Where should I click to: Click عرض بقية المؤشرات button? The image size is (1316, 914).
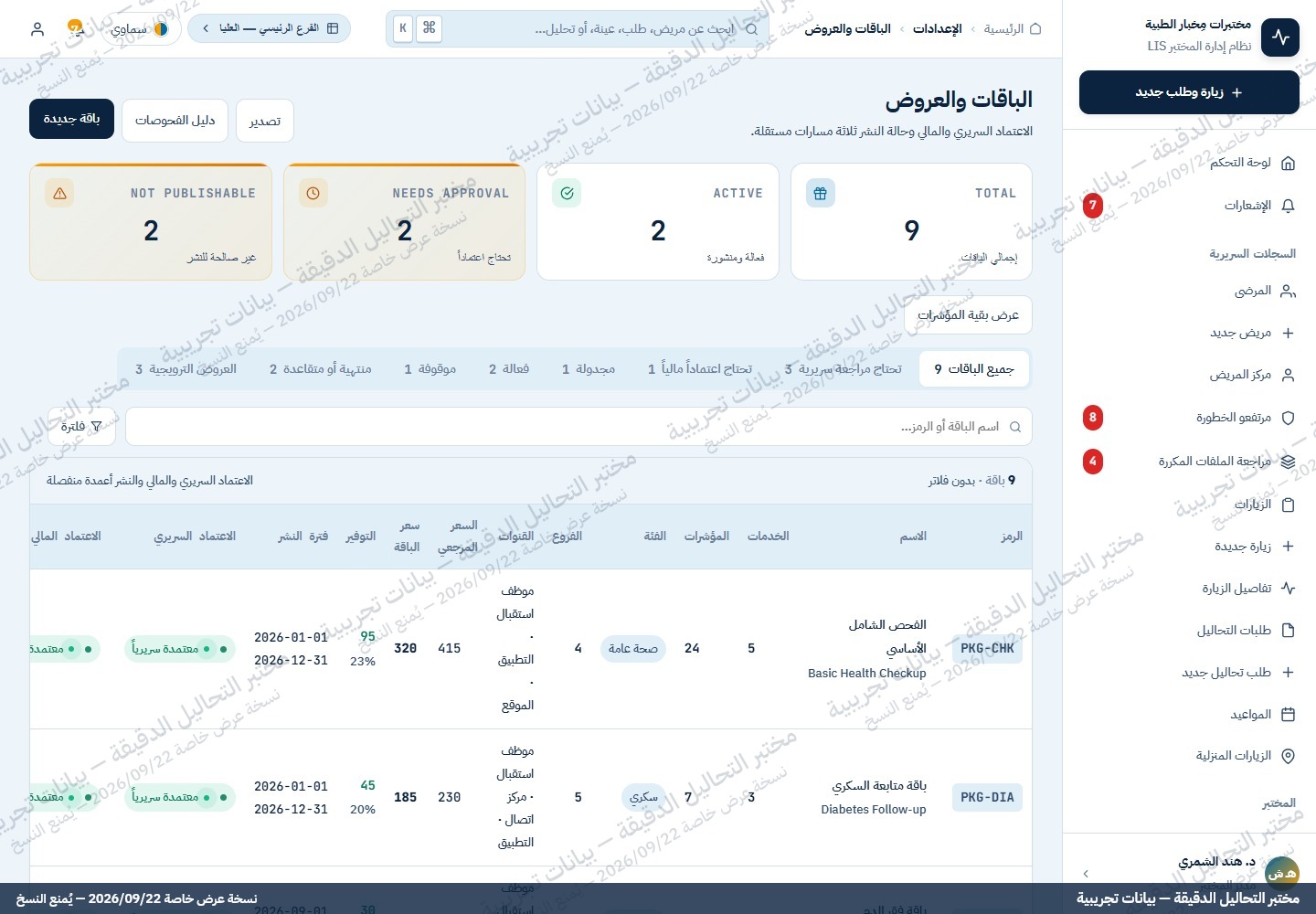(968, 315)
